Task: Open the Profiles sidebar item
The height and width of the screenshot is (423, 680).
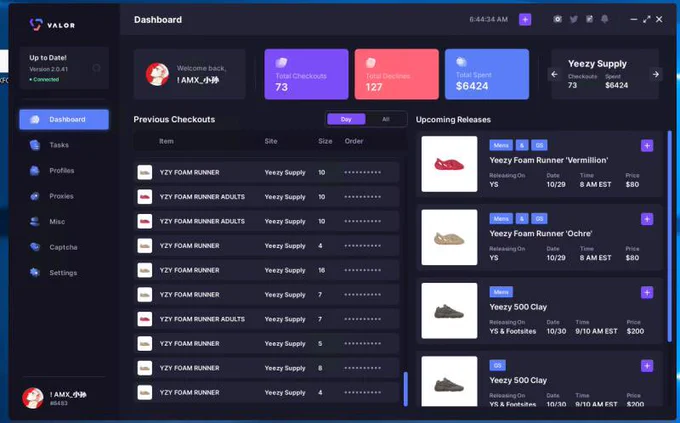Action: (64, 171)
